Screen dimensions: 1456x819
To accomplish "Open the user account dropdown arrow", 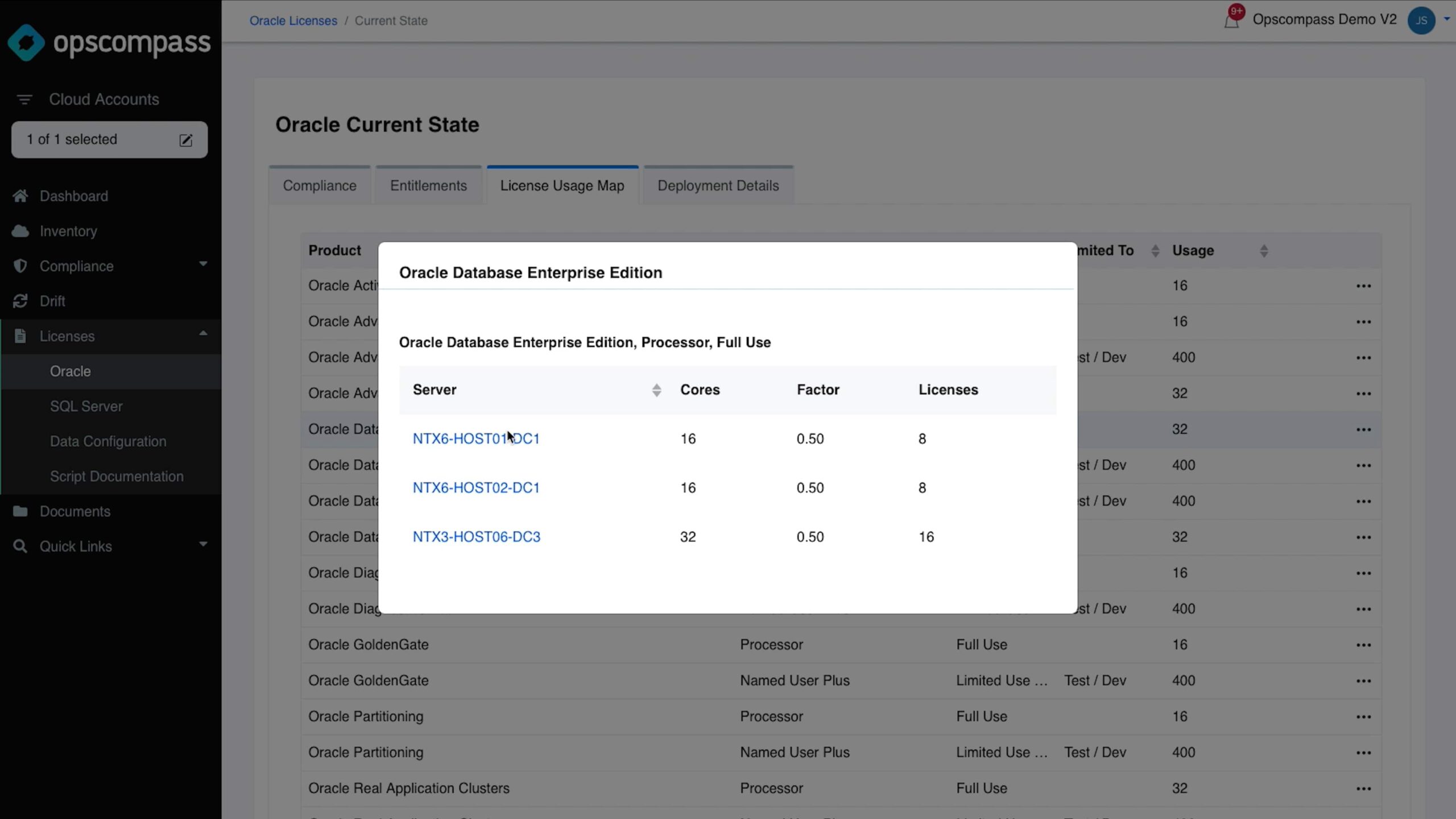I will [x=1447, y=19].
